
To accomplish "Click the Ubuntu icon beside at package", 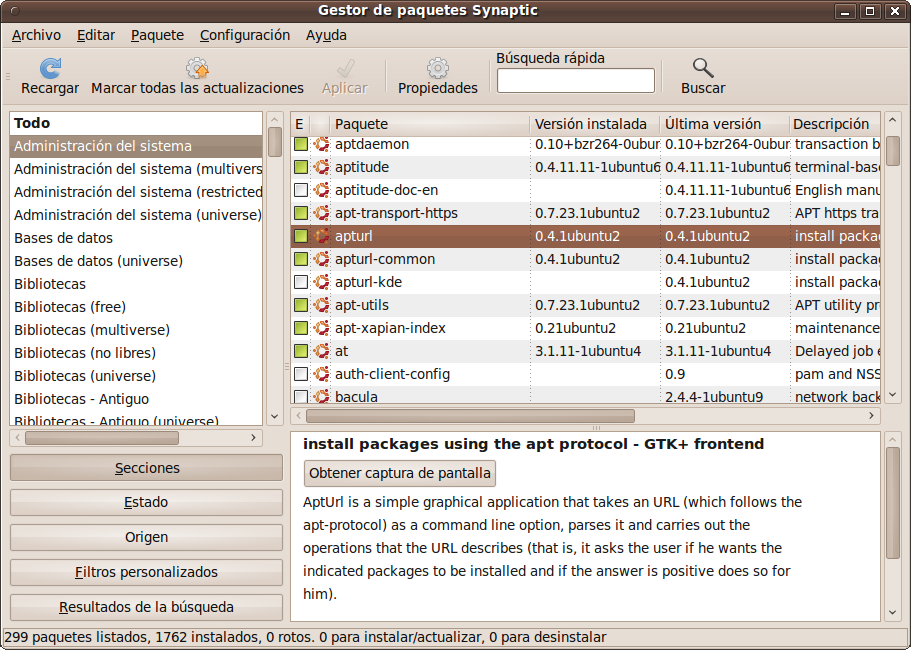I will (x=321, y=351).
